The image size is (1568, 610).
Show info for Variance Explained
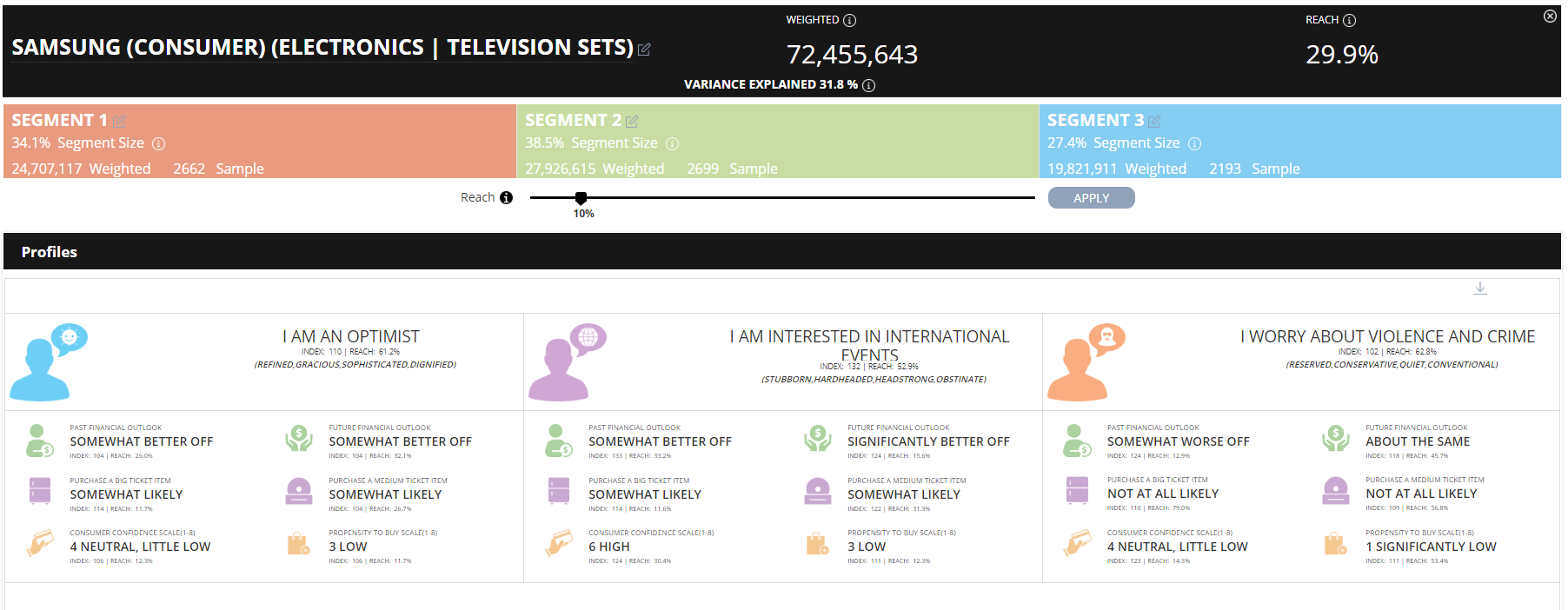(x=869, y=85)
